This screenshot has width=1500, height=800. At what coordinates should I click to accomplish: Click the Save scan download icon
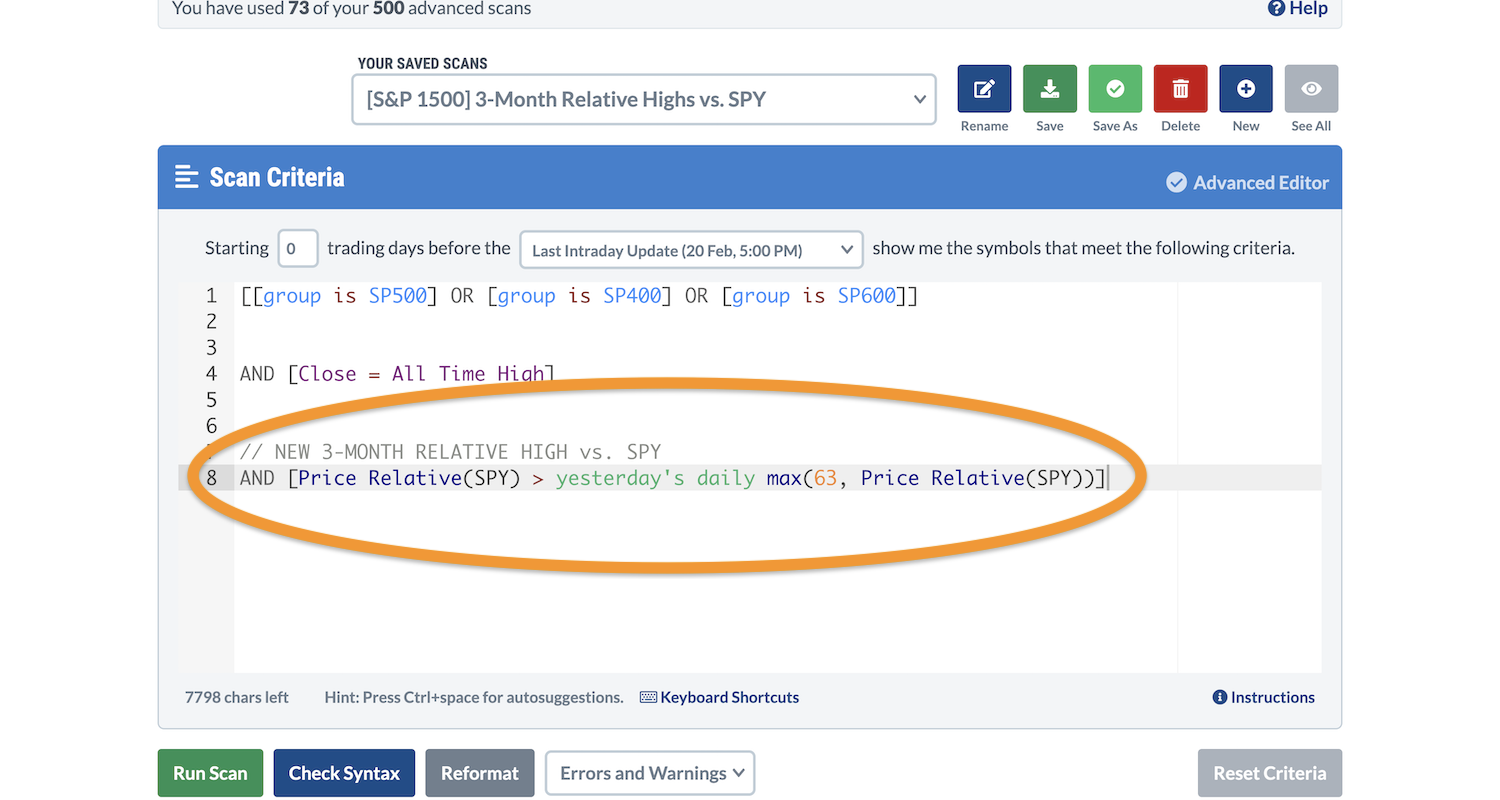click(1049, 89)
